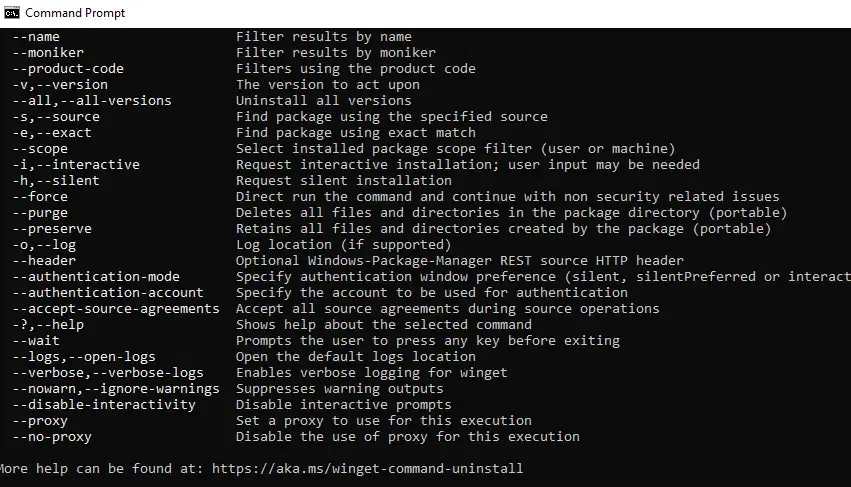Click the -i,--interactive option
This screenshot has height=487, width=851.
(76, 165)
